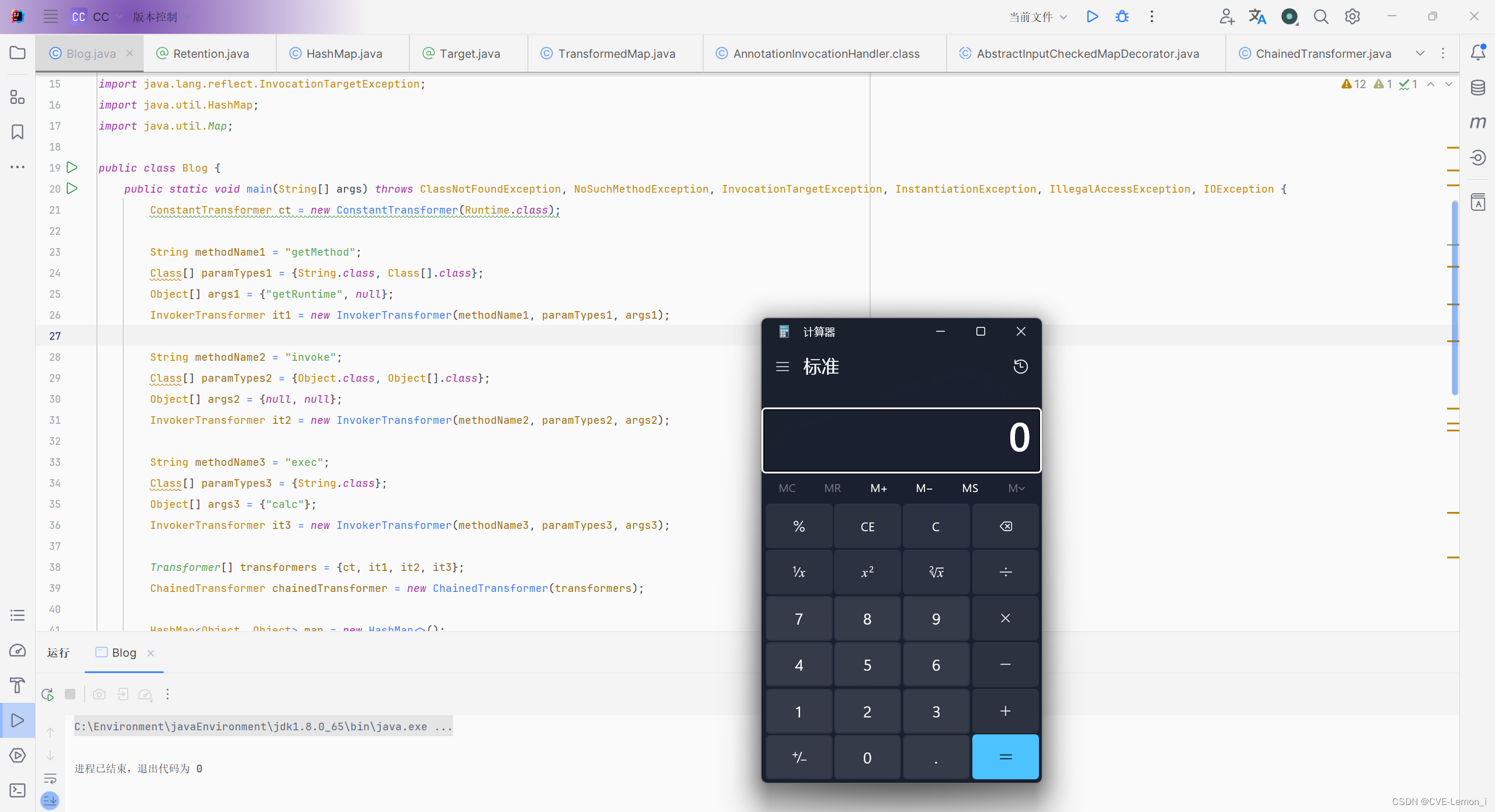Show more tool windows ellipsis in left sidebar

click(18, 167)
